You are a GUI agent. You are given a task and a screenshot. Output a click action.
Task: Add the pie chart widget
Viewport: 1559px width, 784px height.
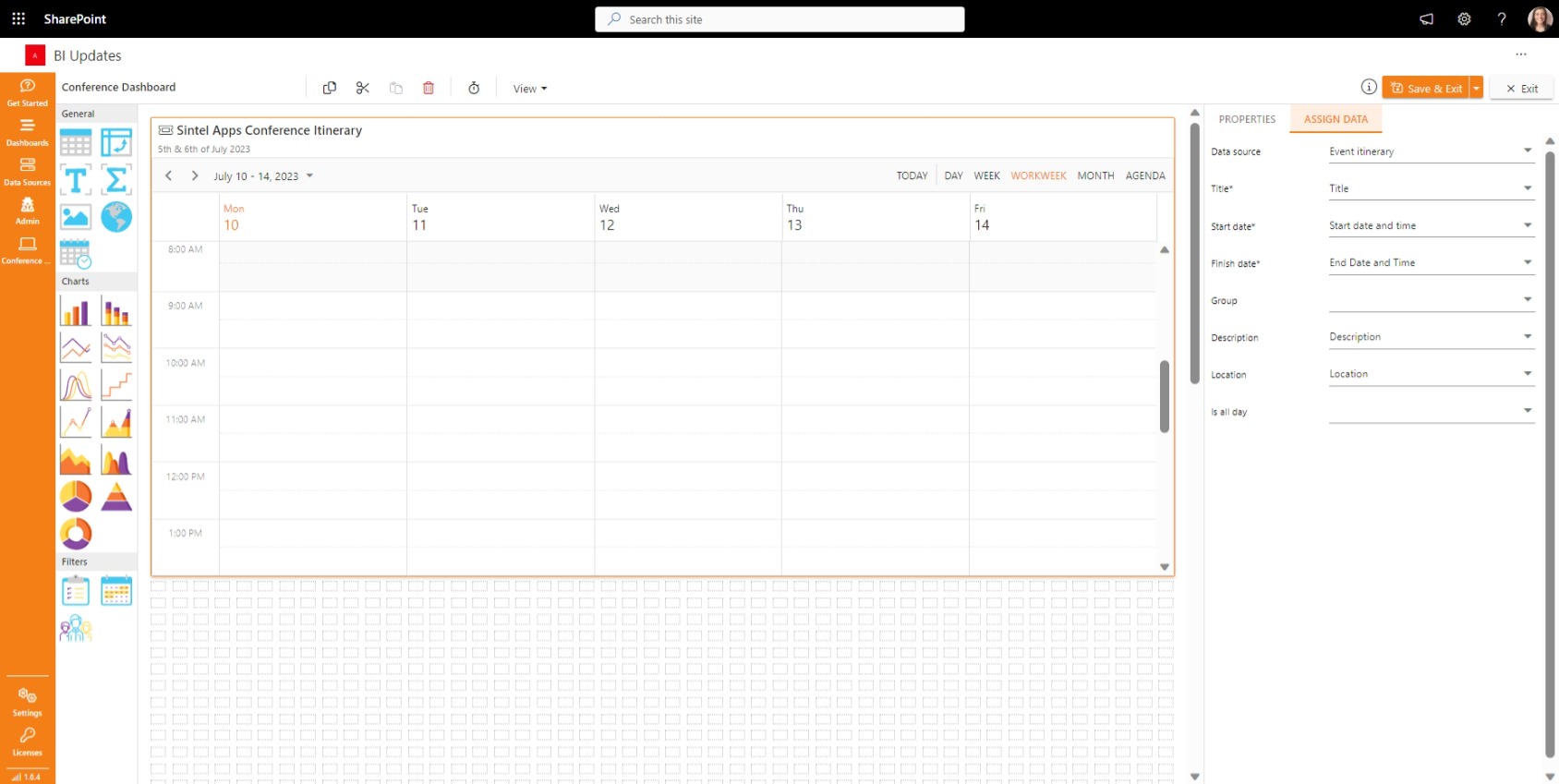pos(76,496)
